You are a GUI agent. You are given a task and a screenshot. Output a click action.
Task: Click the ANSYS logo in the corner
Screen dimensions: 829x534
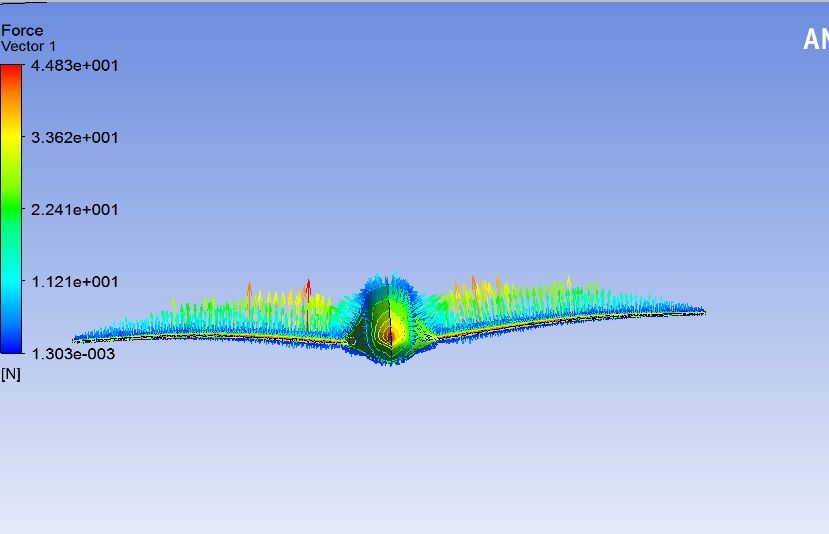click(815, 40)
